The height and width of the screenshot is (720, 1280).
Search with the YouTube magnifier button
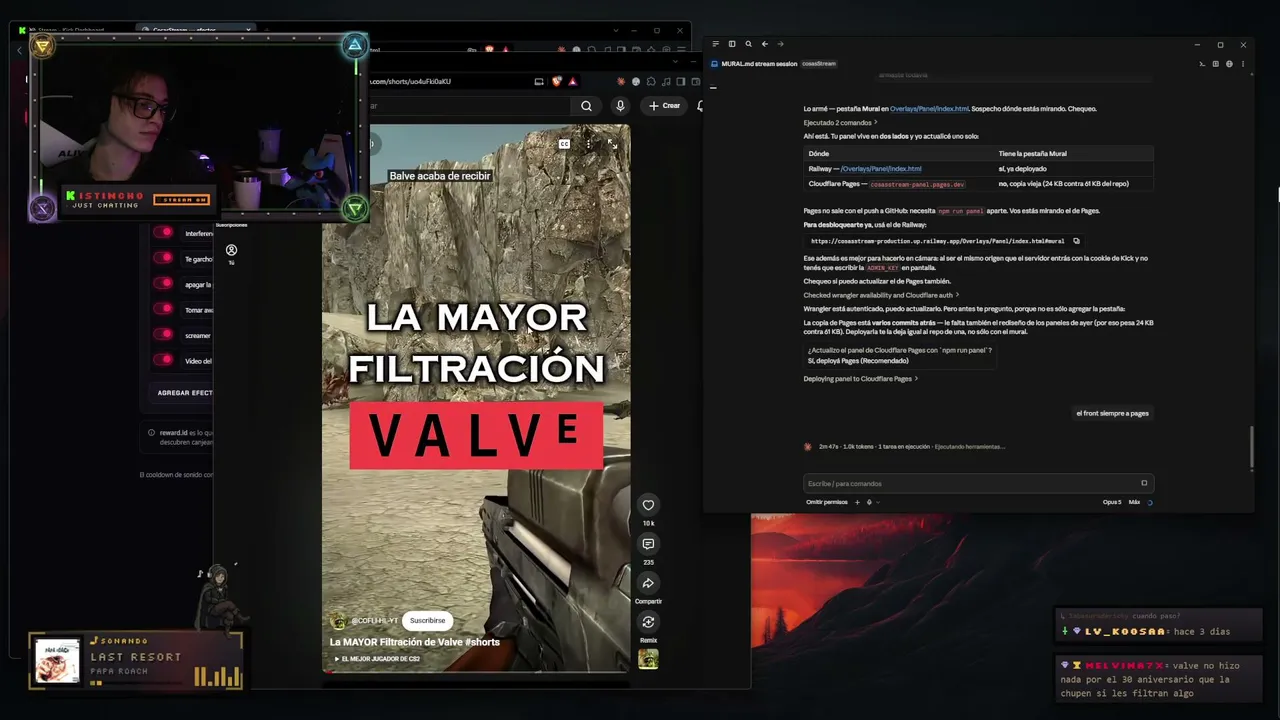click(587, 106)
